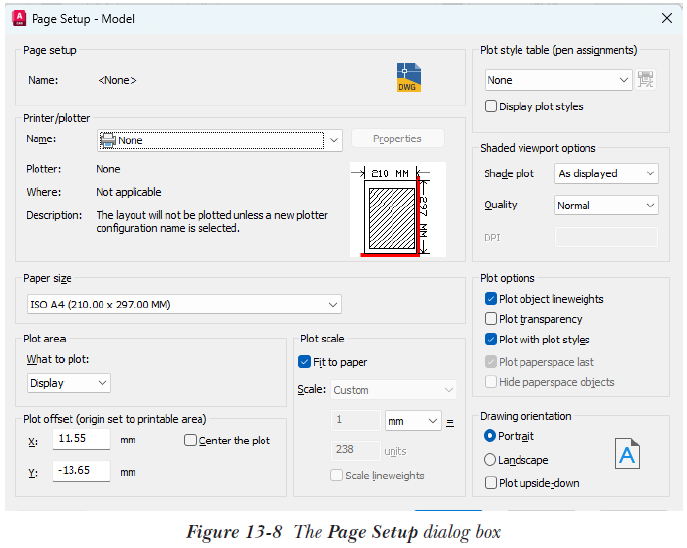Open the Scale dropdown showing Custom
This screenshot has width=687, height=548.
coord(393,390)
